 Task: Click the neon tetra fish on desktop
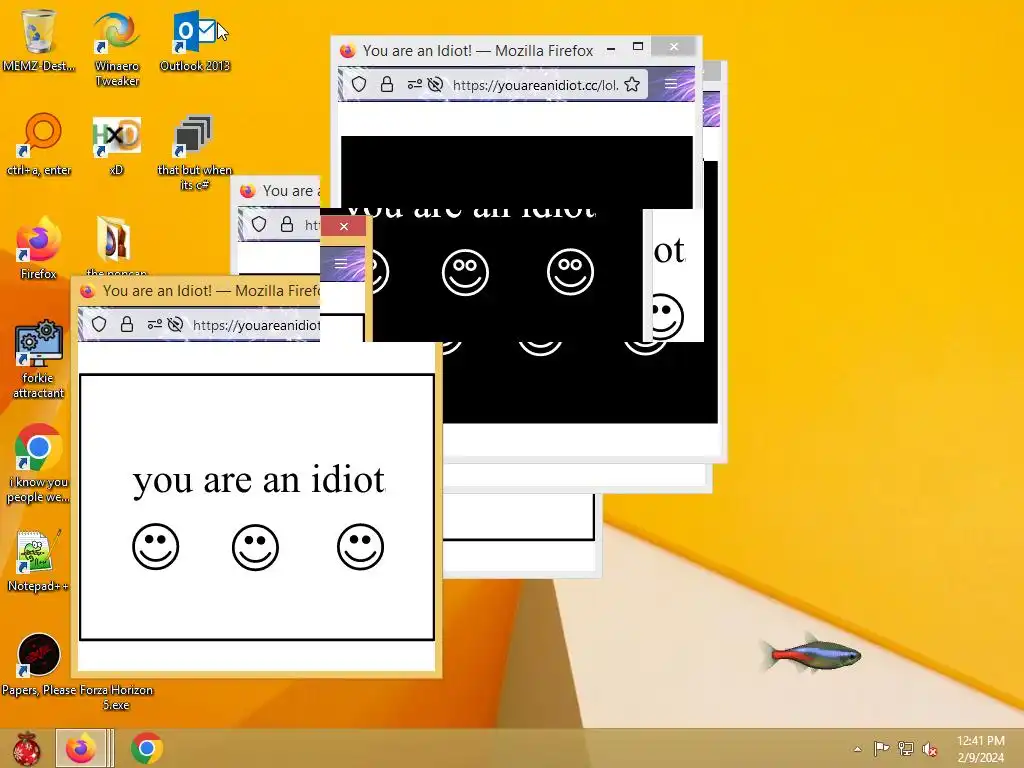pos(810,654)
